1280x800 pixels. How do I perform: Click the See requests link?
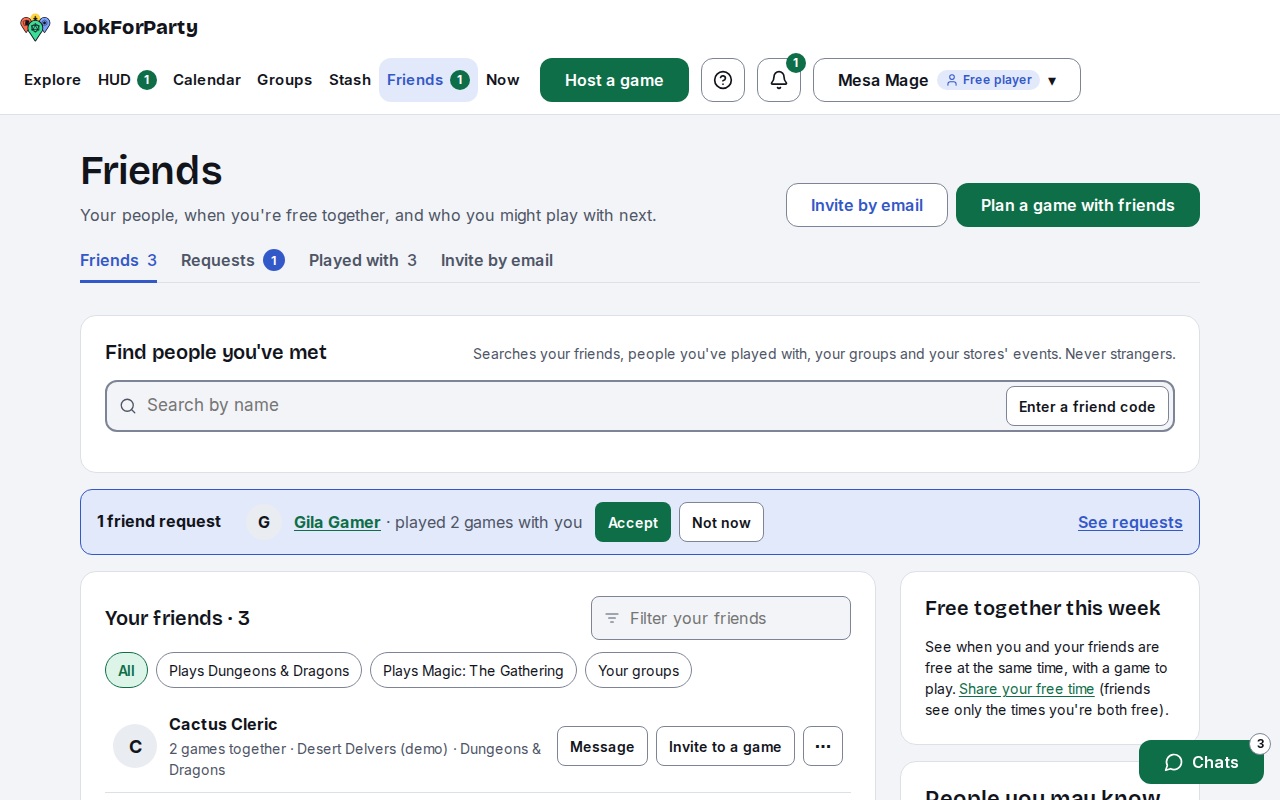click(1130, 522)
